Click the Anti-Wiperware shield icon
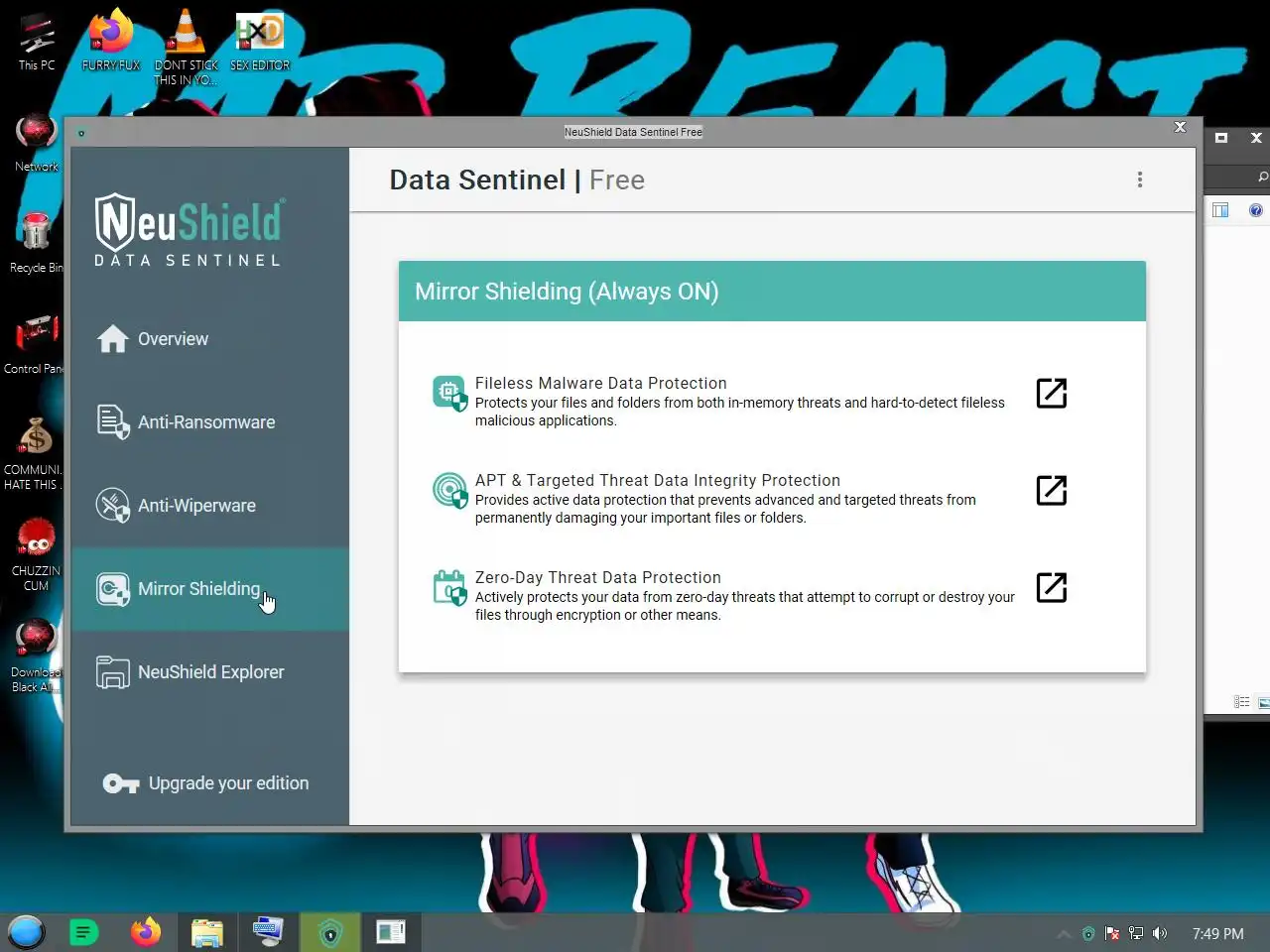 tap(113, 506)
